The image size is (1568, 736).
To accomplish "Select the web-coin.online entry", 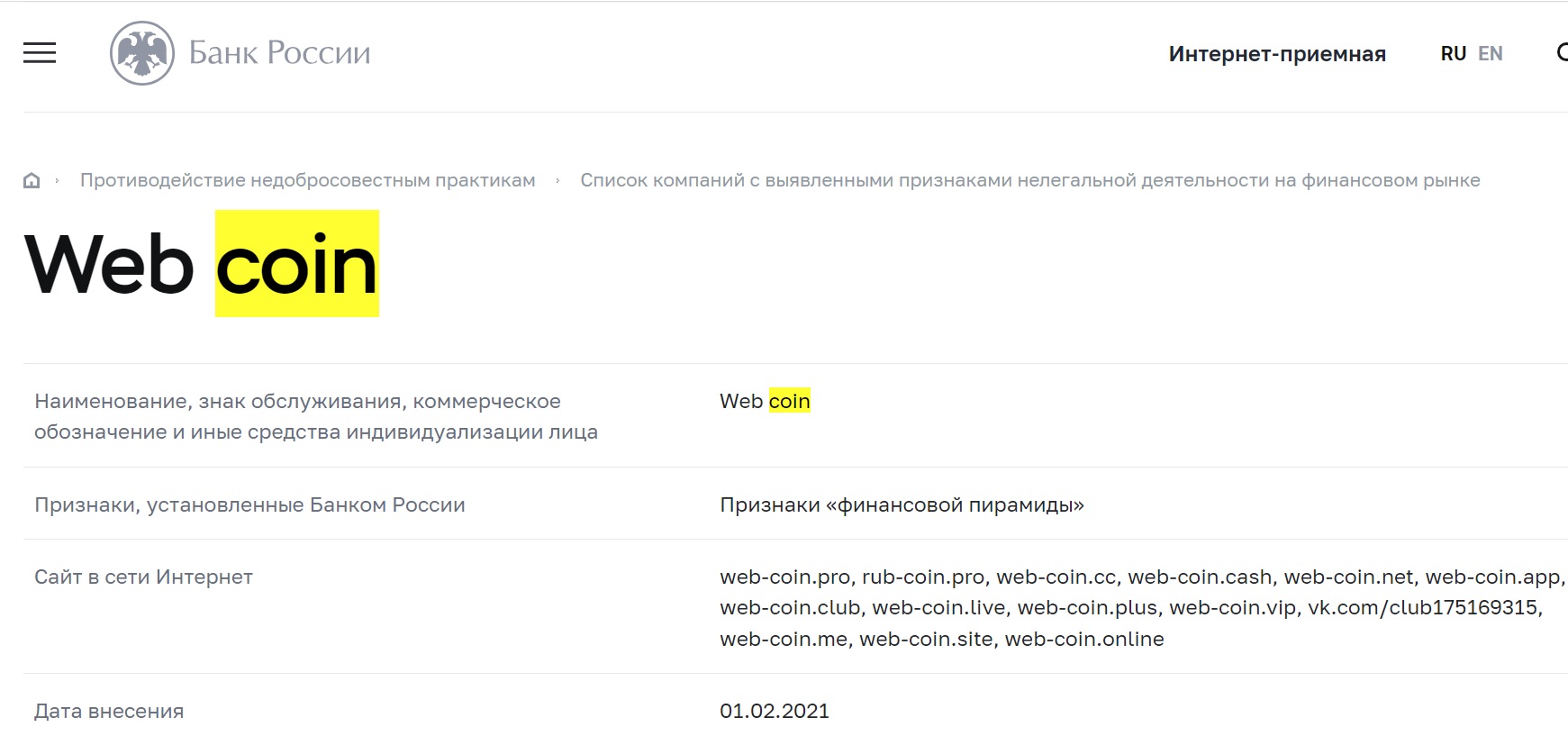I will [1084, 639].
